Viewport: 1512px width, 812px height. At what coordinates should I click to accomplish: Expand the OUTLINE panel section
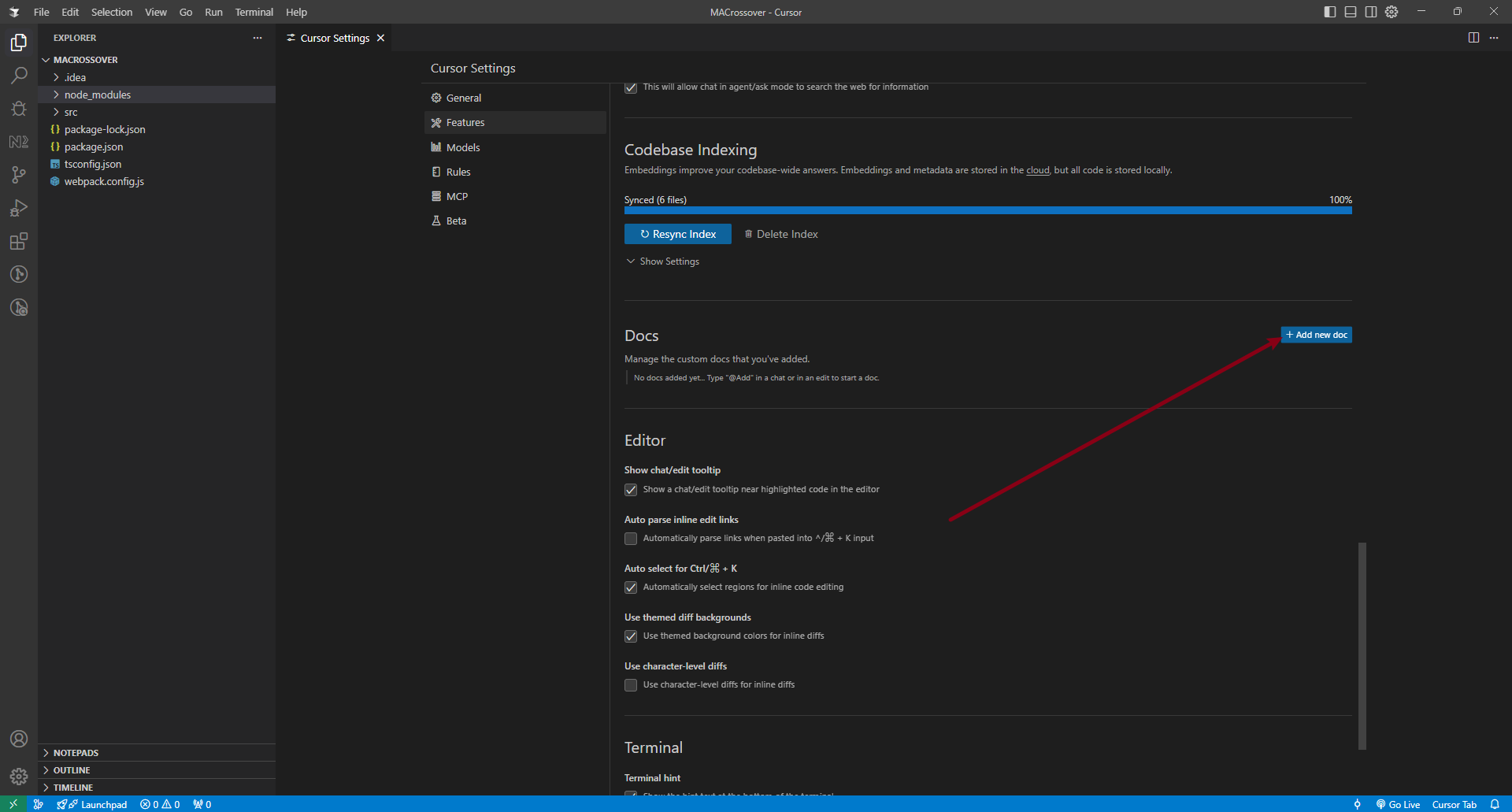[72, 770]
